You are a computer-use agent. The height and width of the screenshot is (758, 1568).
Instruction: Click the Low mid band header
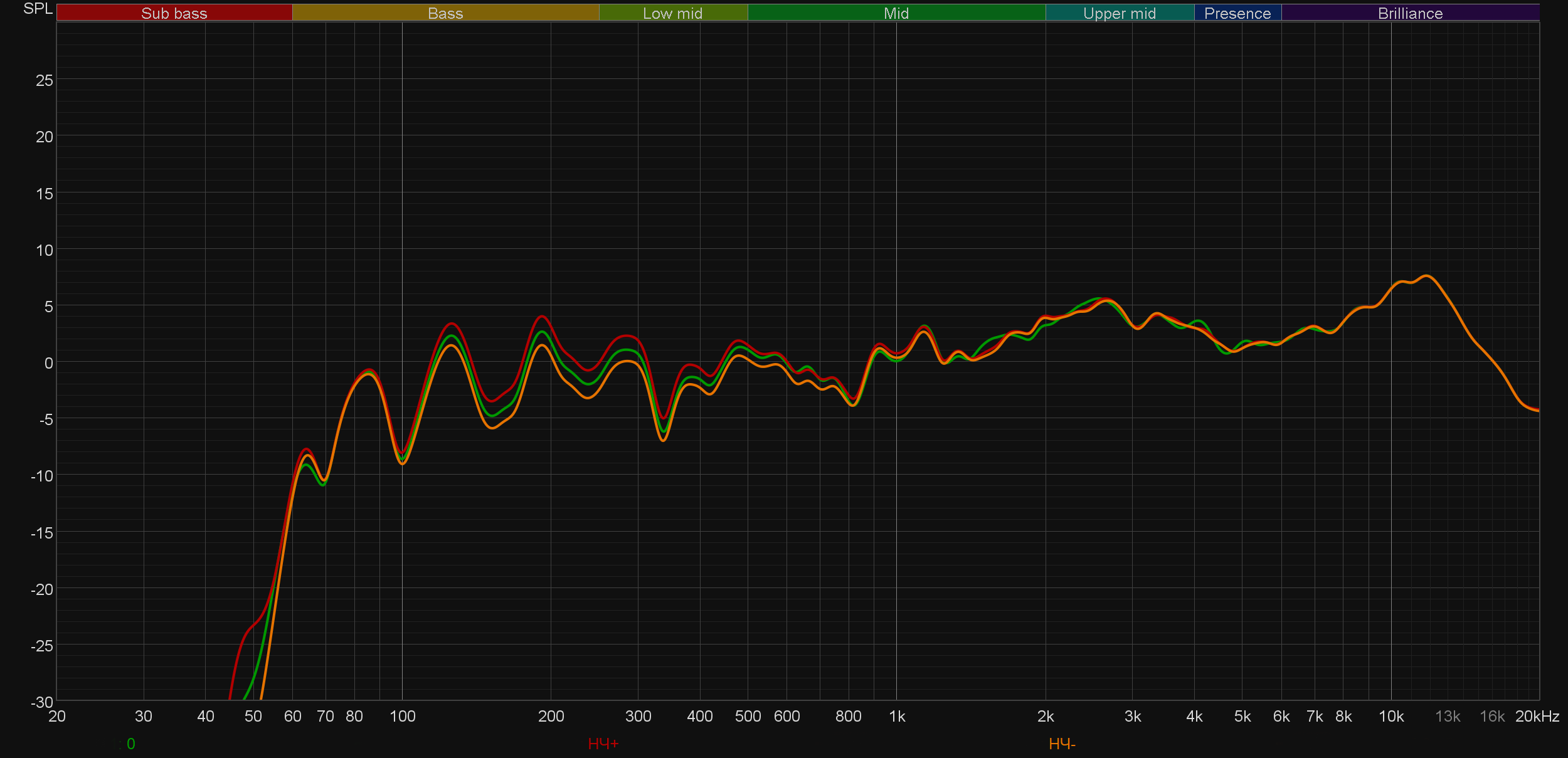click(672, 13)
